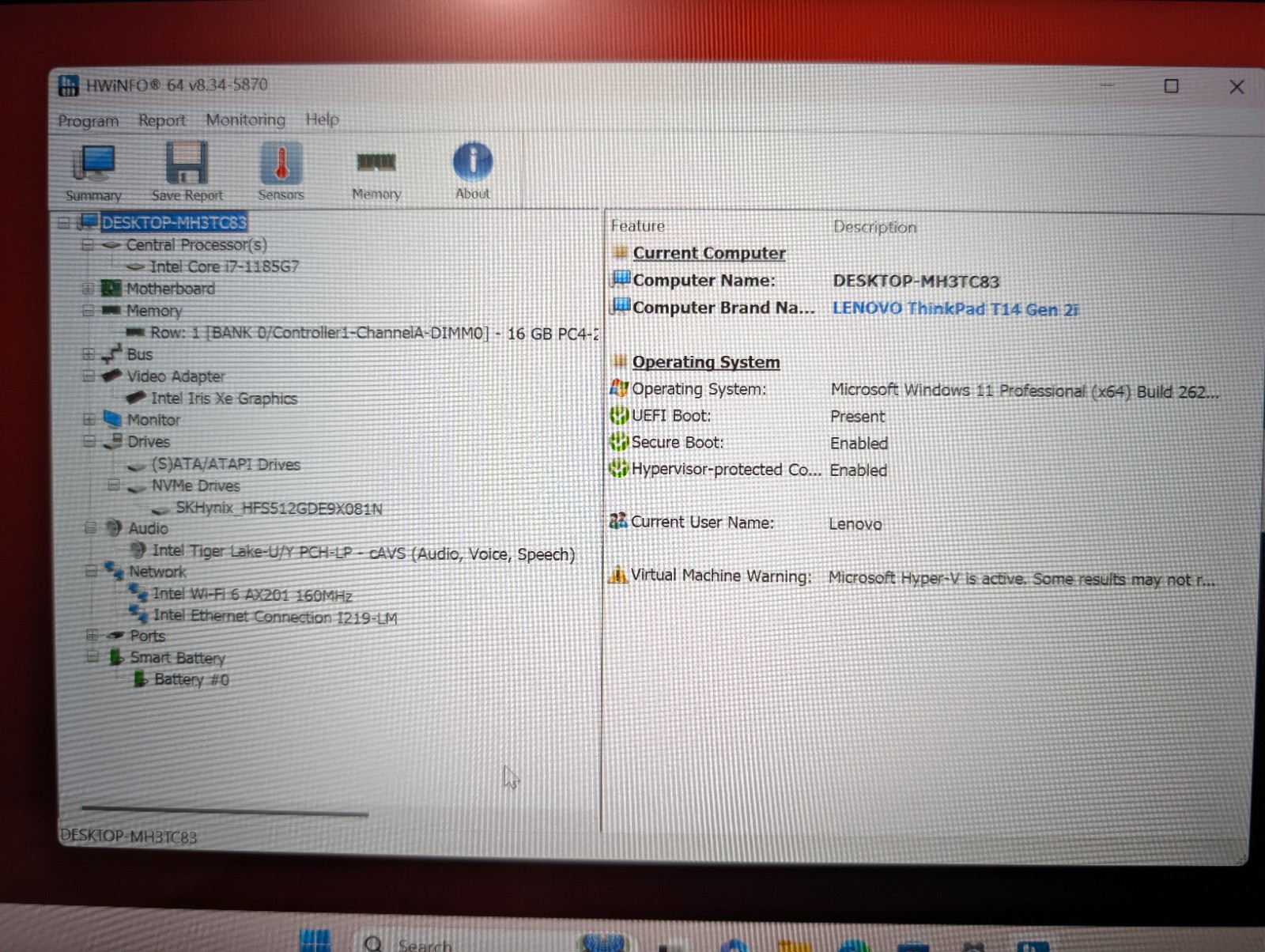Image resolution: width=1265 pixels, height=952 pixels.
Task: Click the Operating System Windows flag icon
Action: [619, 387]
